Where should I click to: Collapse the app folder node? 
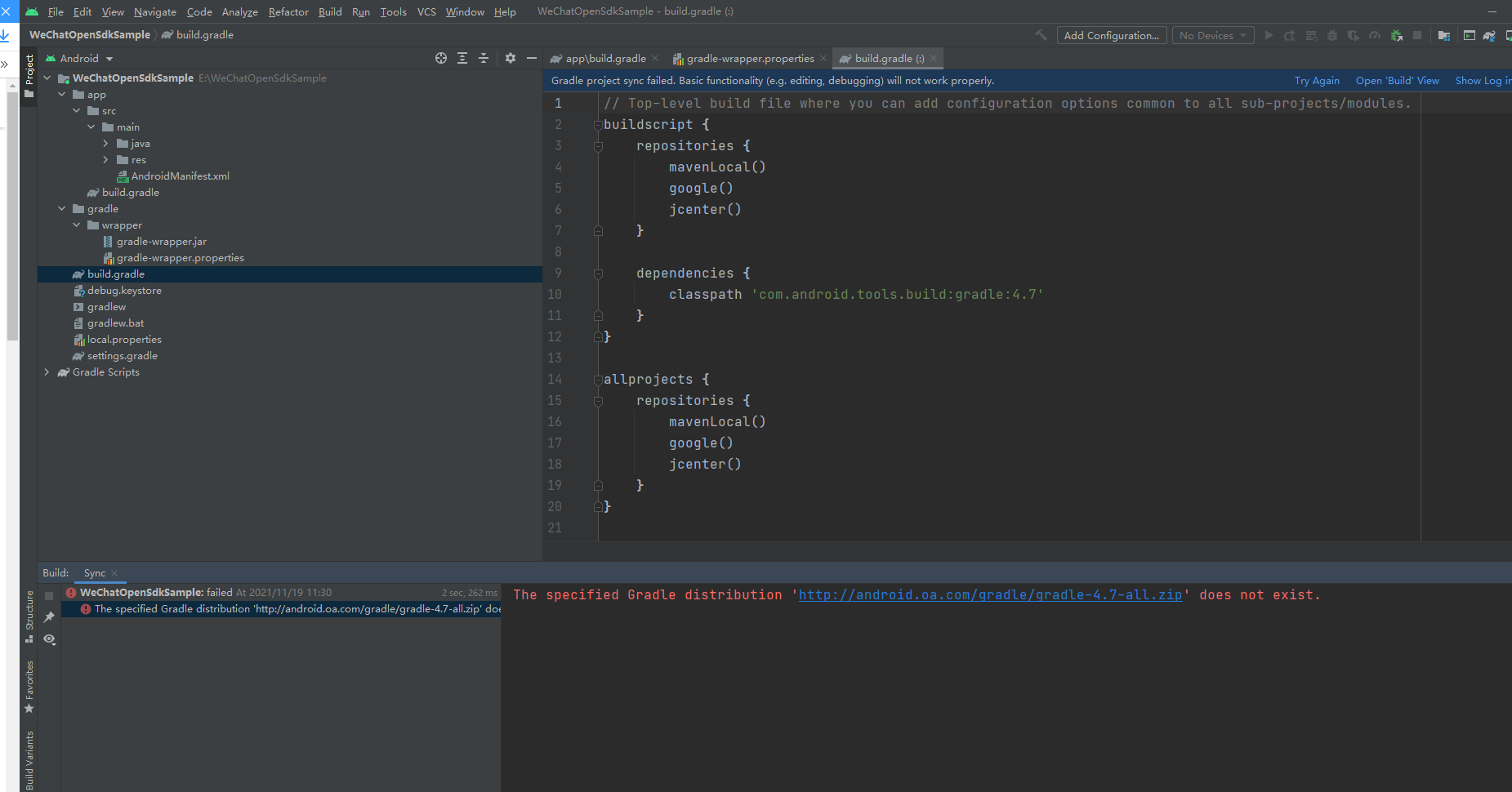pos(61,95)
